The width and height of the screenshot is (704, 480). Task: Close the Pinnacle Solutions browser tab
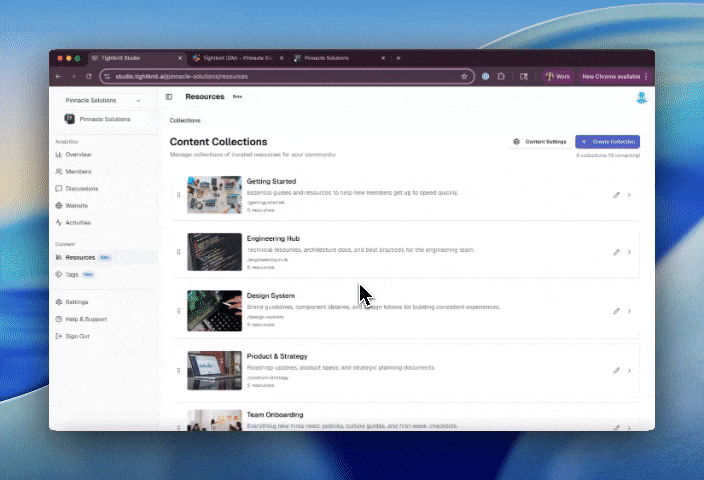(383, 58)
